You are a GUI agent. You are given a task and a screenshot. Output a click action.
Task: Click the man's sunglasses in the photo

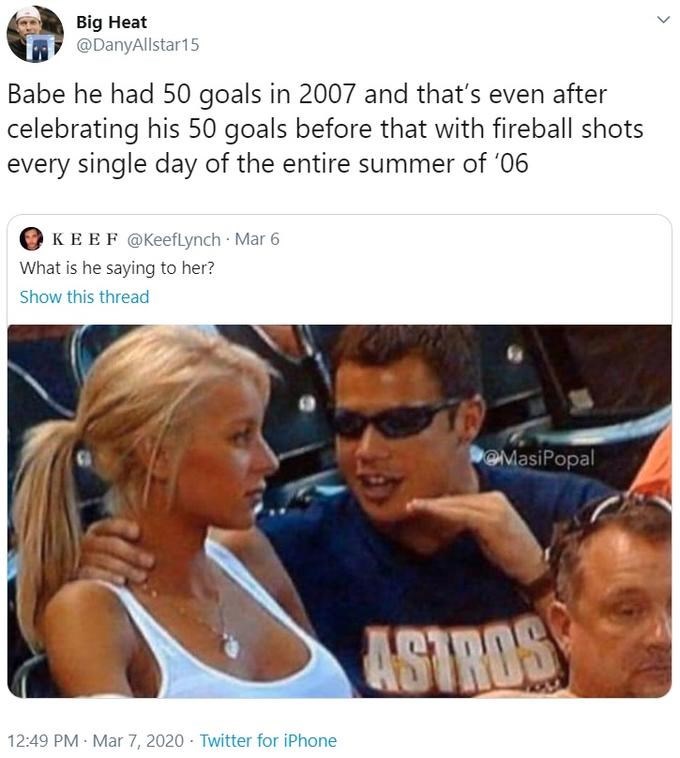(396, 419)
